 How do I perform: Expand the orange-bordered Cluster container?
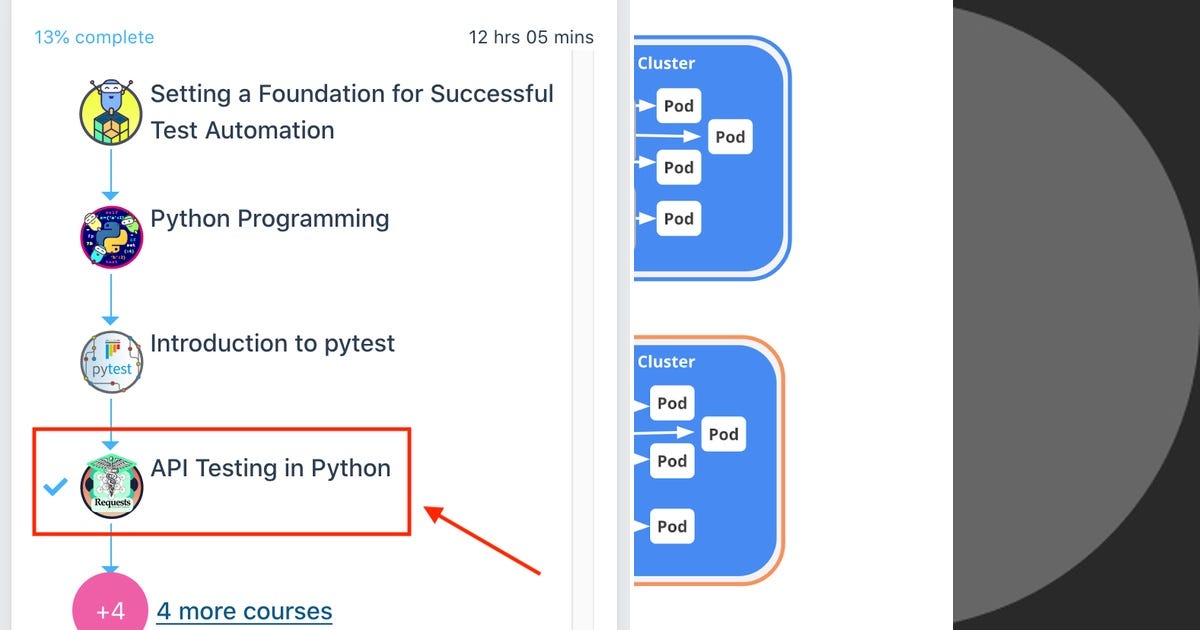(x=705, y=455)
